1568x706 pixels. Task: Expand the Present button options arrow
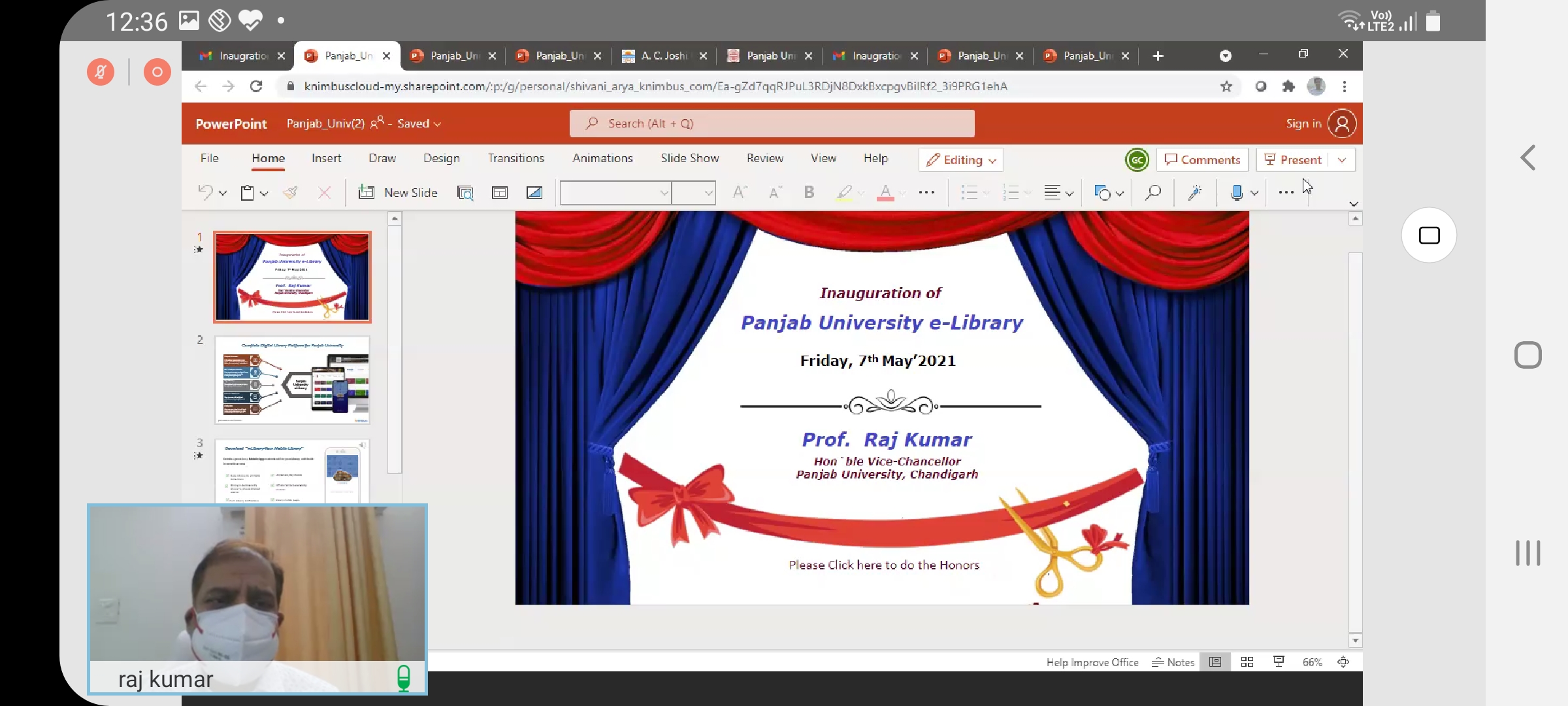1342,160
